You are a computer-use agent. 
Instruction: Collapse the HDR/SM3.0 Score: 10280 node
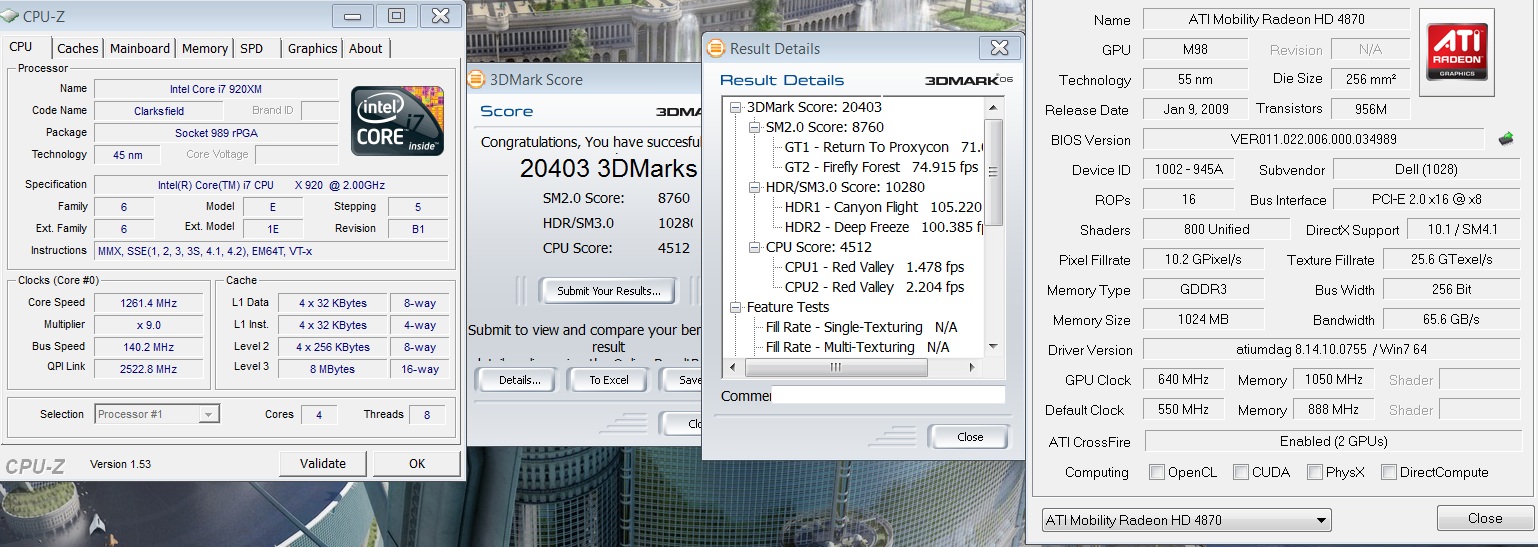755,187
